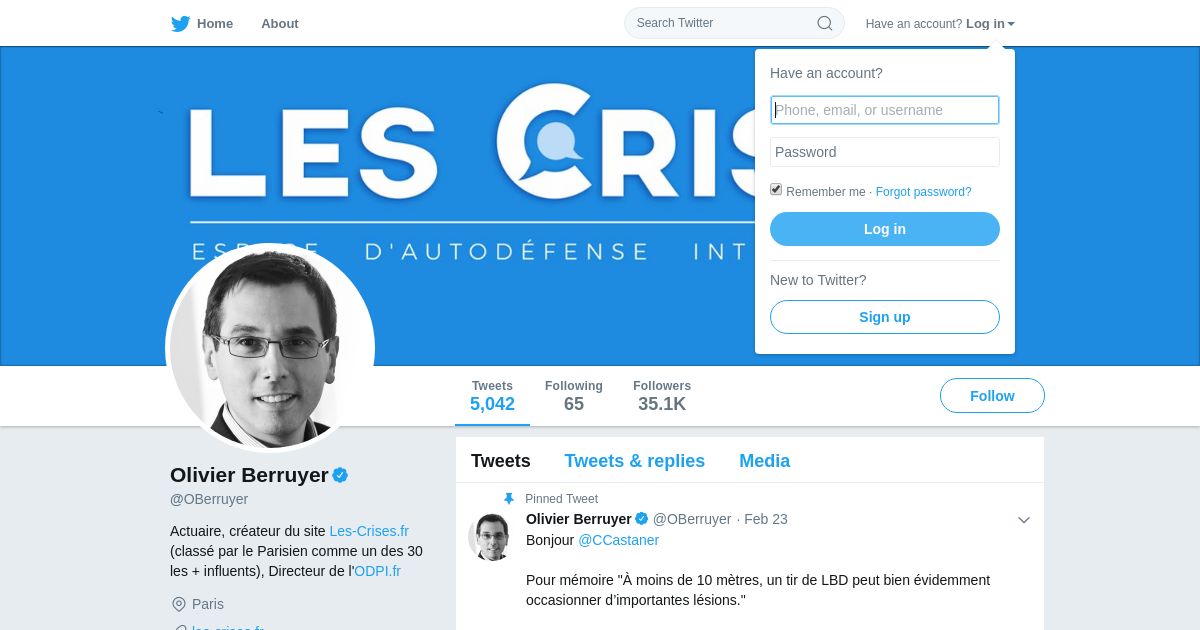
Task: Click the search magnifier icon
Action: pyautogui.click(x=825, y=23)
